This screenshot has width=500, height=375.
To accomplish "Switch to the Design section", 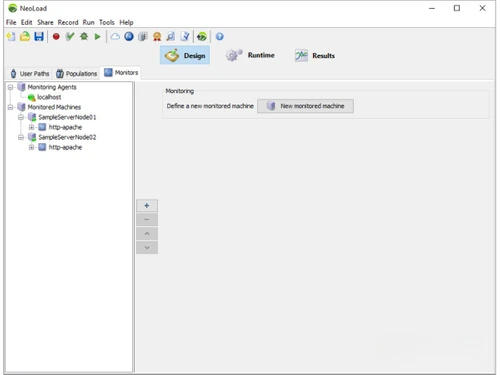I will tap(185, 55).
